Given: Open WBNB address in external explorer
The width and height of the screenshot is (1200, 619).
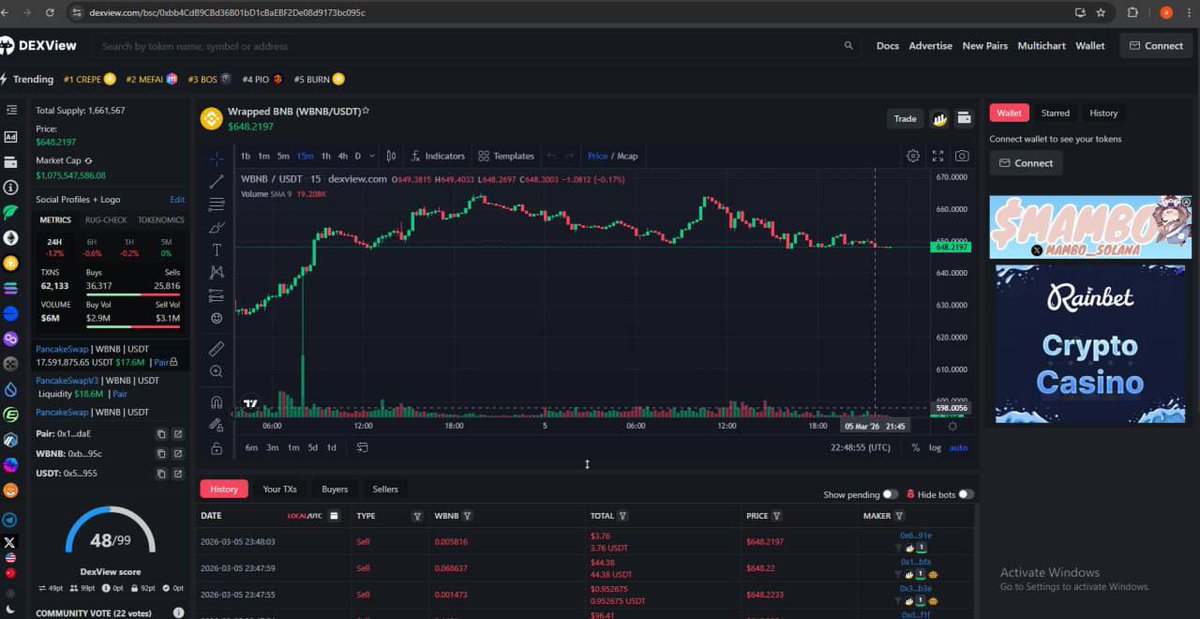Looking at the screenshot, I should 178,453.
